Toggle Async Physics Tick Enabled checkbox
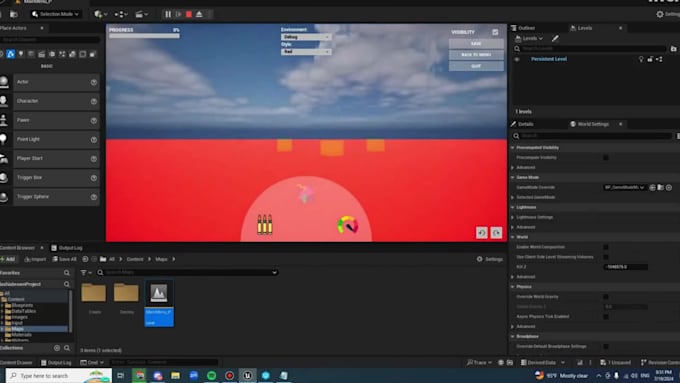The height and width of the screenshot is (383, 680). click(606, 317)
